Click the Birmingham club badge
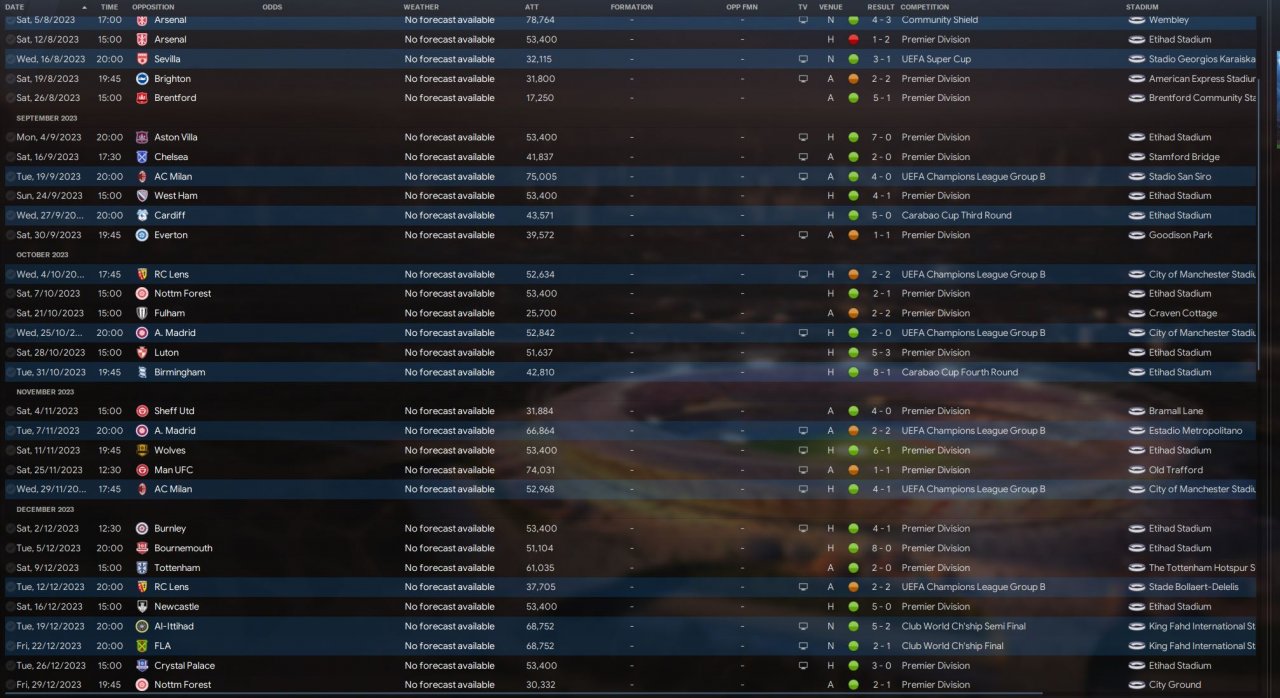 pos(142,372)
